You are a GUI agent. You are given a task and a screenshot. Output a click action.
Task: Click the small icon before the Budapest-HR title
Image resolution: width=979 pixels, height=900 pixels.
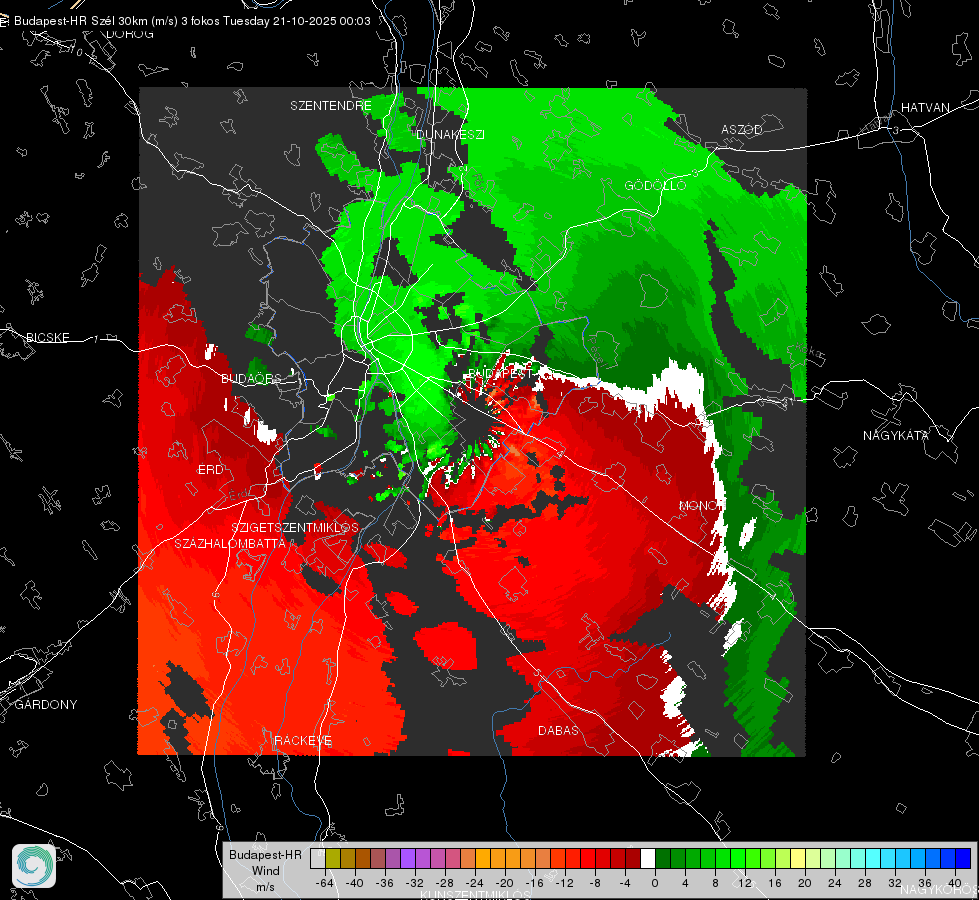(4, 21)
